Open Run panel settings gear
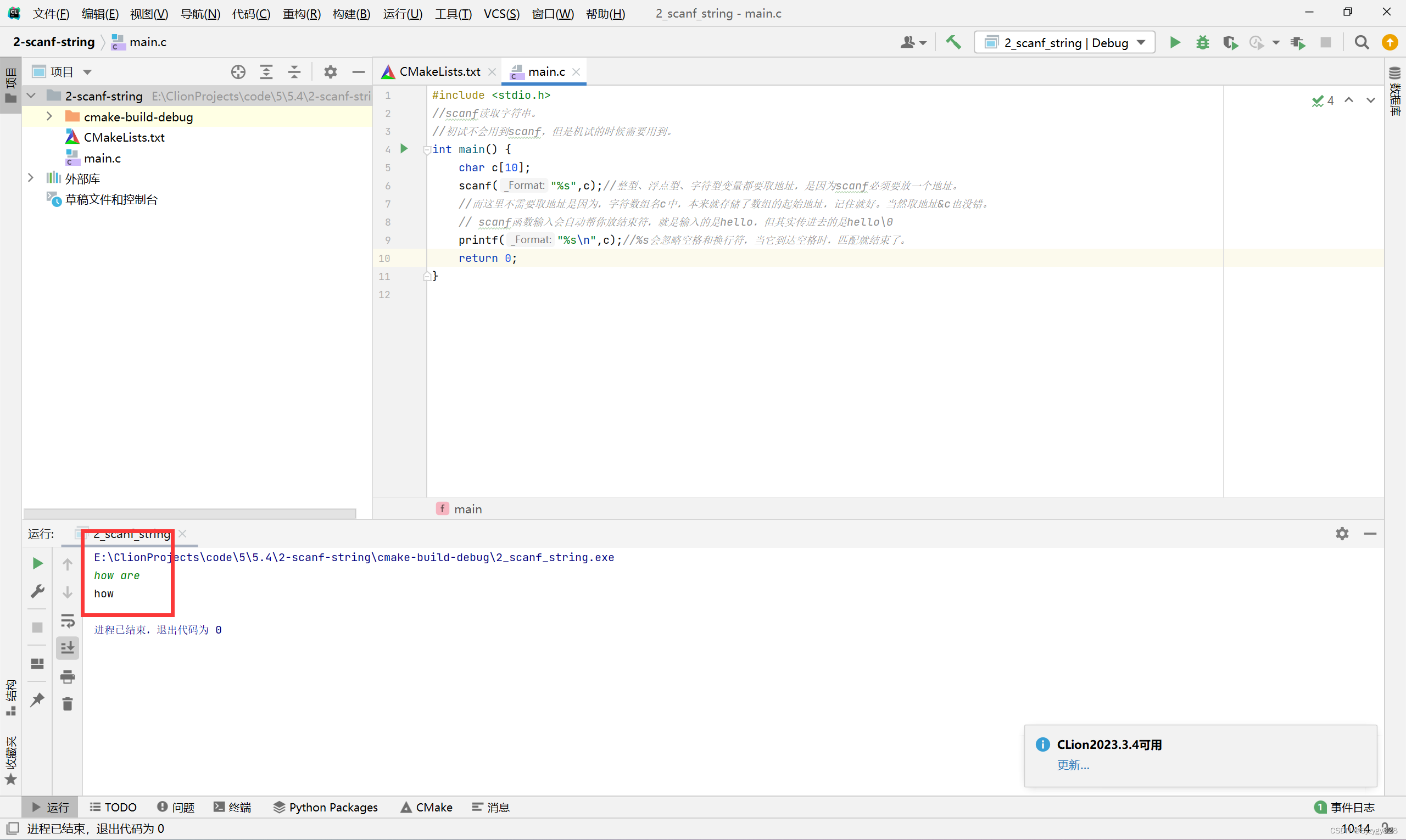Screen dimensions: 1406x840 [1342, 533]
